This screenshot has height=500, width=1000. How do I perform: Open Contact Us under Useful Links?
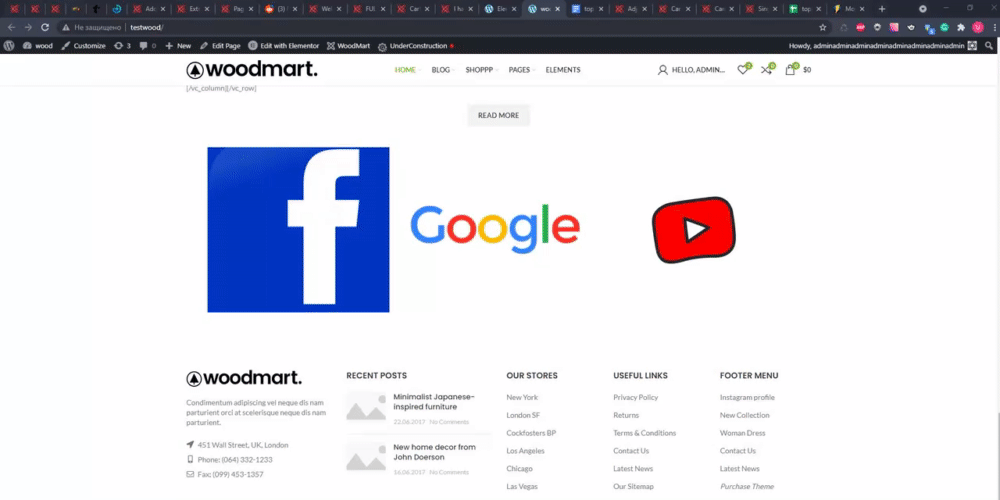coord(631,451)
